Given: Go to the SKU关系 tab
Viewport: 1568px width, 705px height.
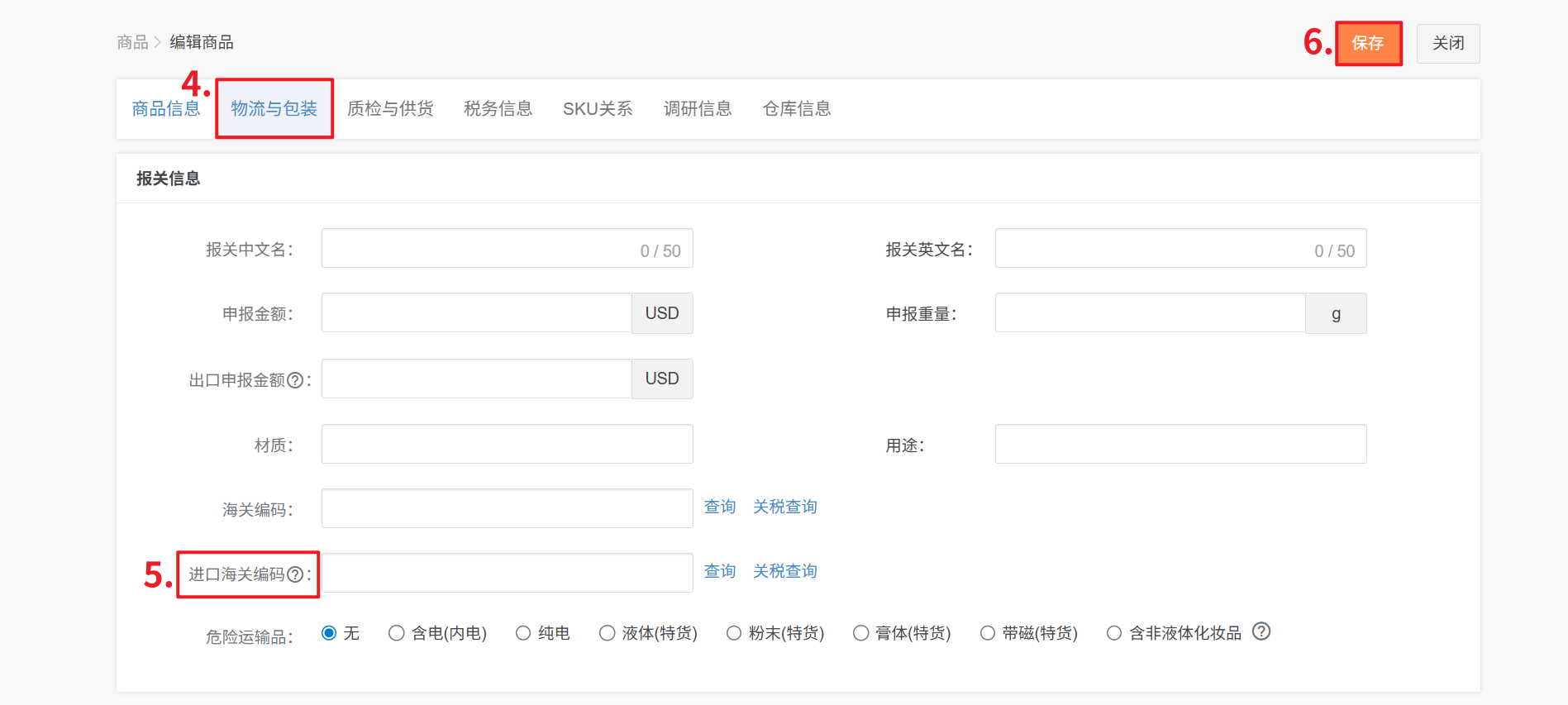Looking at the screenshot, I should point(597,109).
